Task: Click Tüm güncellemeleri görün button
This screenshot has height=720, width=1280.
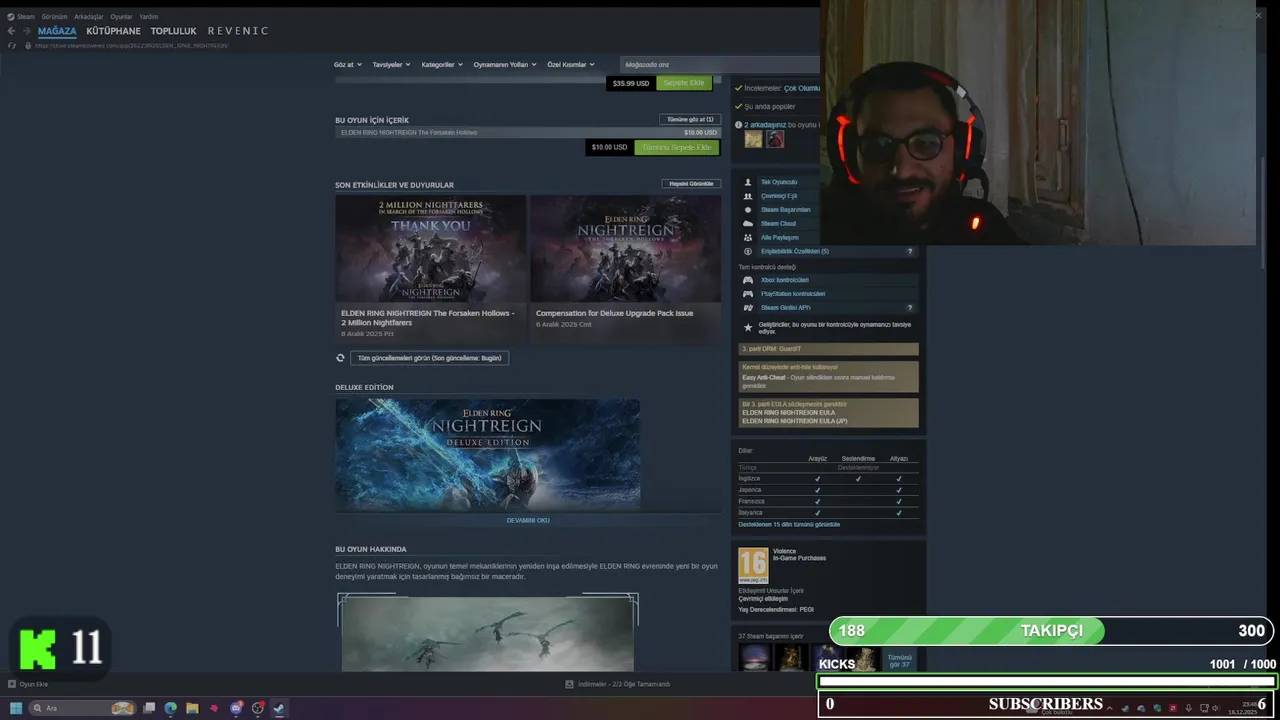Action: [x=429, y=358]
